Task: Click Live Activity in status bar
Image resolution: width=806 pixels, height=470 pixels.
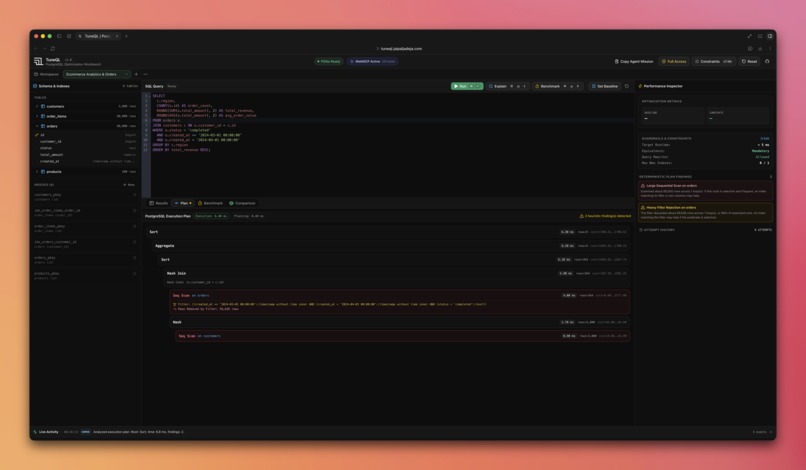Action: tap(46, 432)
